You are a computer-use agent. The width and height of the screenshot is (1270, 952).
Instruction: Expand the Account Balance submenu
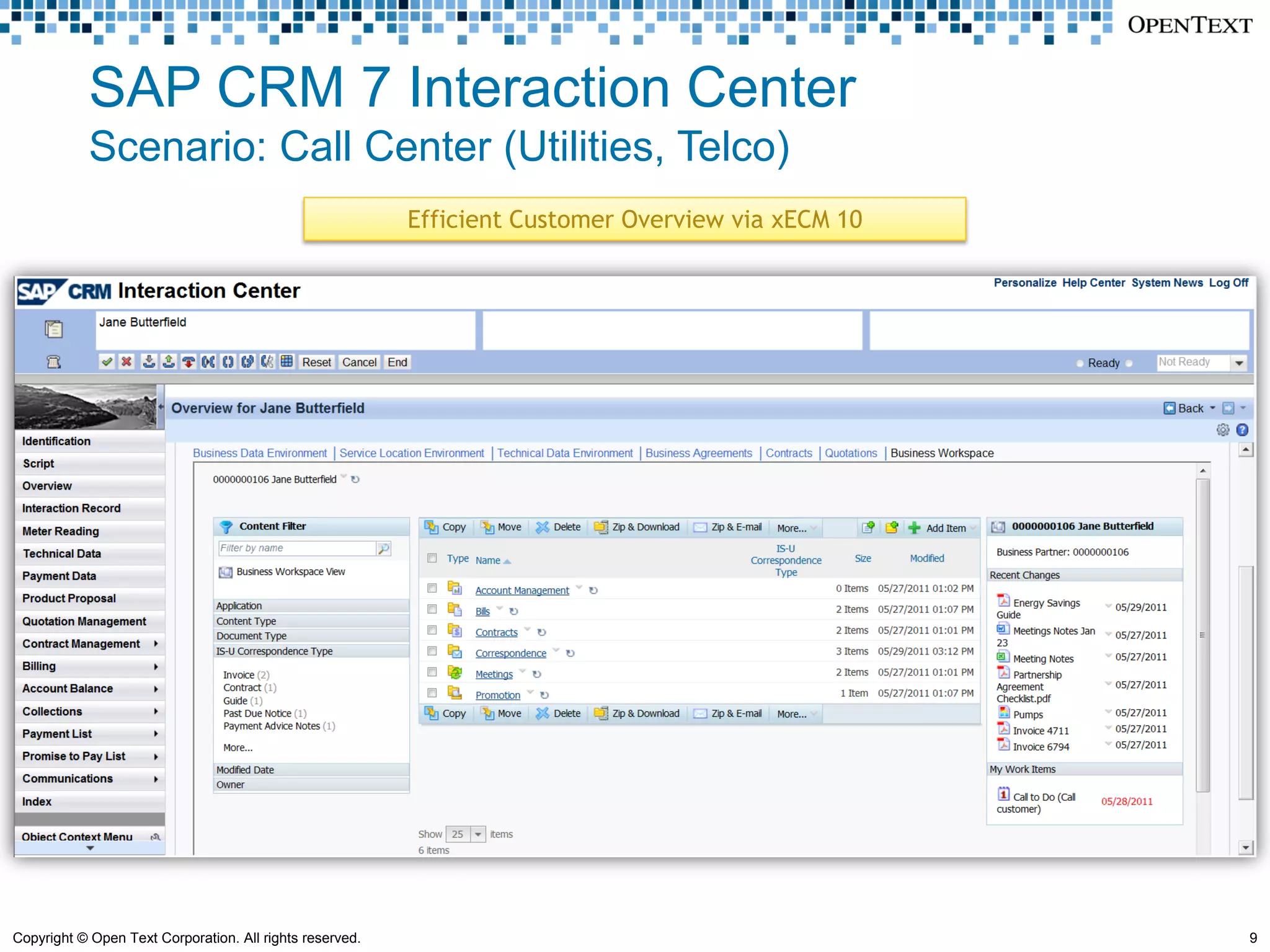pos(156,689)
